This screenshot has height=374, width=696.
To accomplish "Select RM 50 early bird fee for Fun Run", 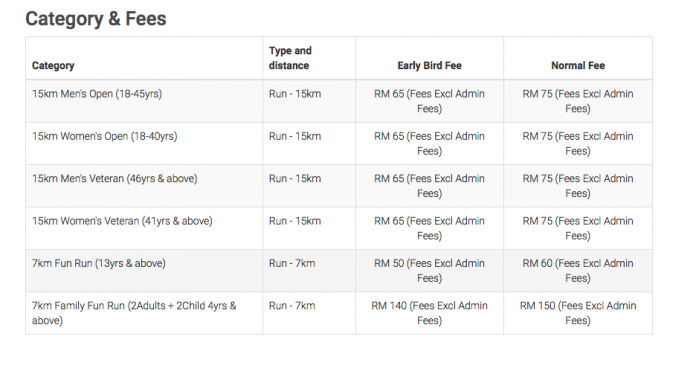I will coord(429,271).
